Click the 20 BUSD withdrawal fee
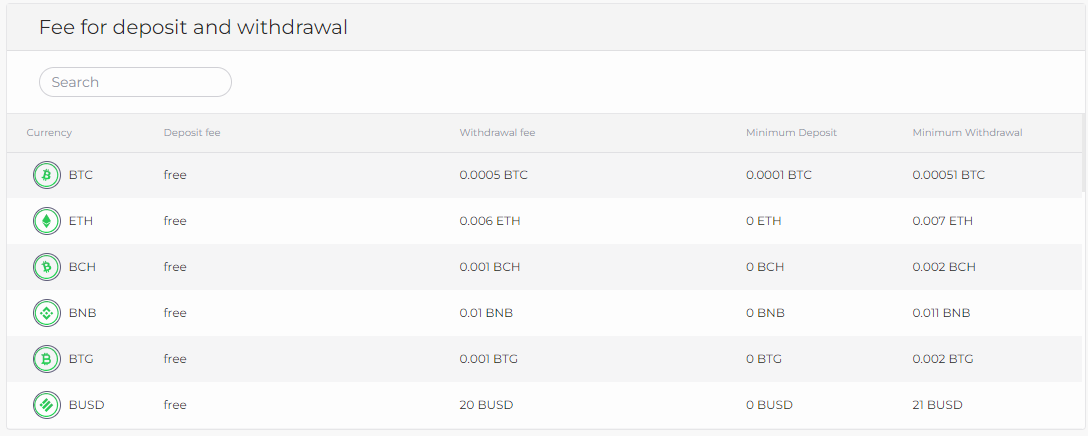 pyautogui.click(x=487, y=405)
